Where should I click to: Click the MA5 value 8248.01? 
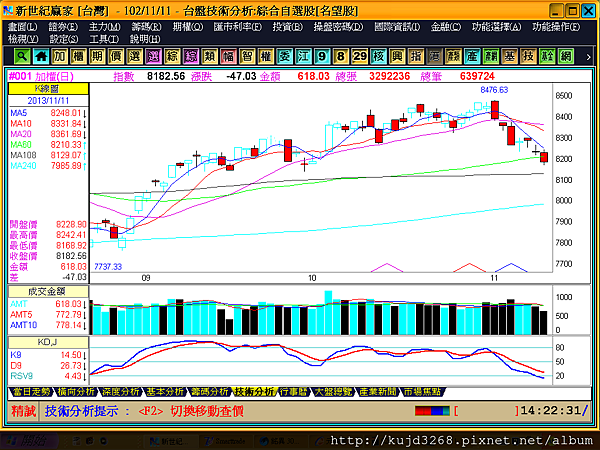65,113
